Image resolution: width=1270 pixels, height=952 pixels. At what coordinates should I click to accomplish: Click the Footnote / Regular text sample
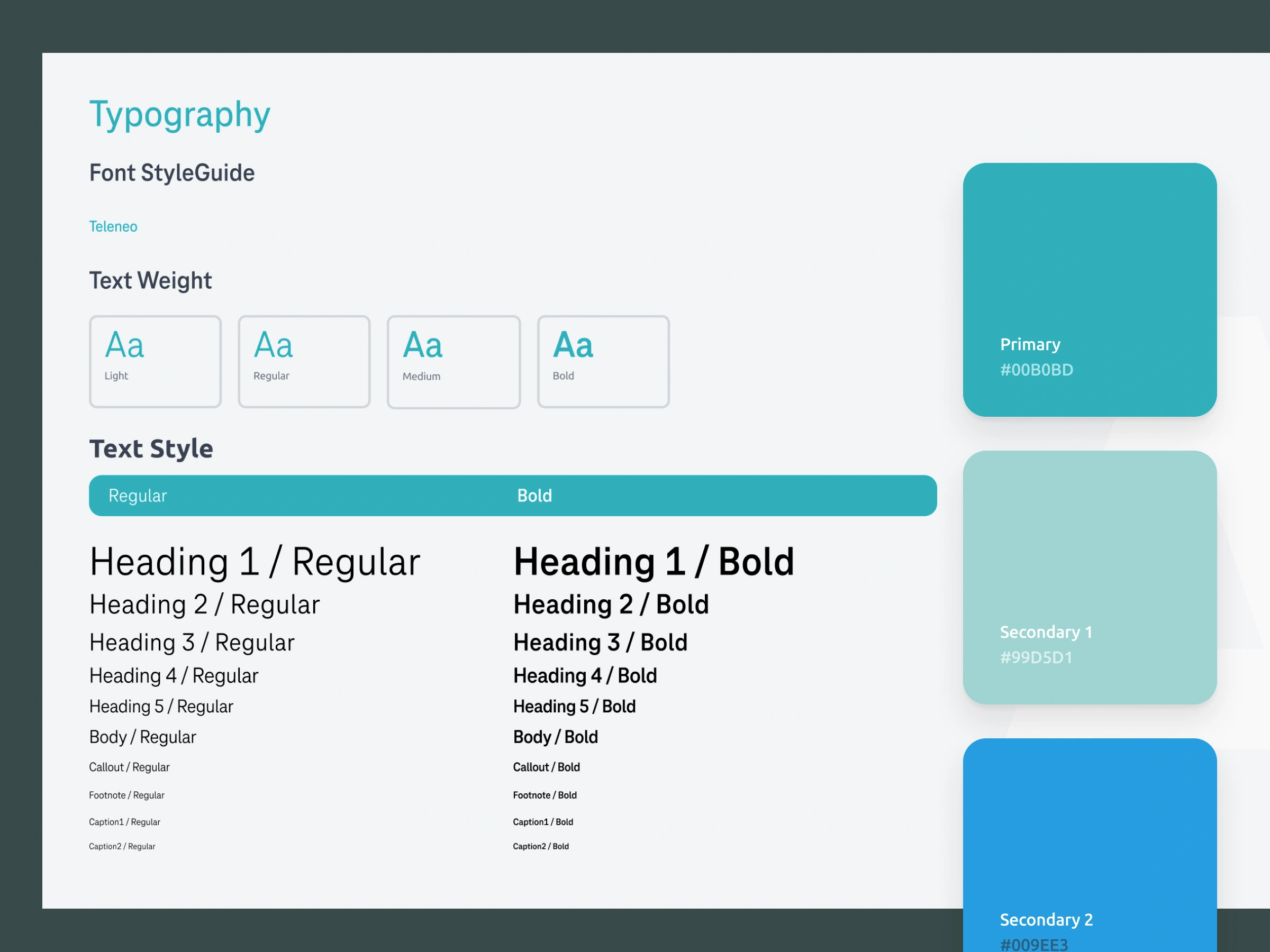point(126,795)
